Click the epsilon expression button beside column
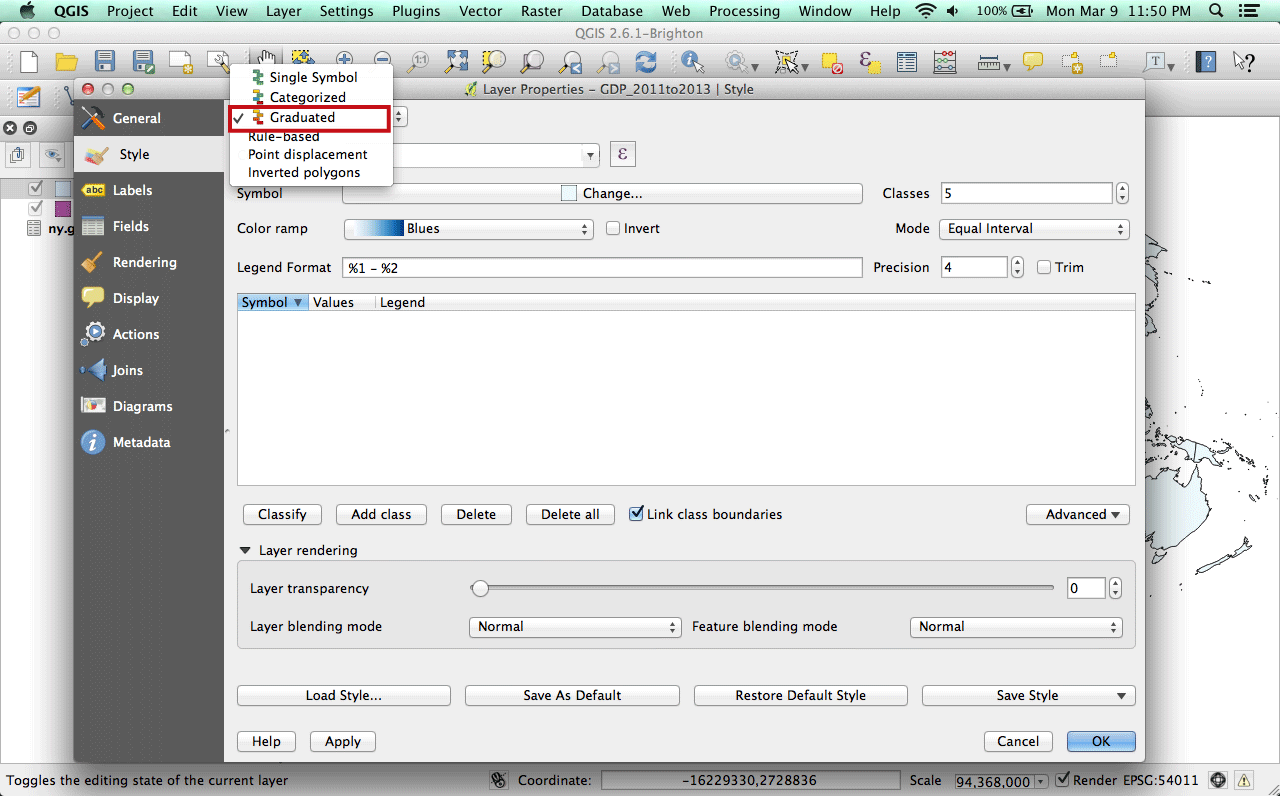This screenshot has width=1280, height=796. tap(622, 155)
